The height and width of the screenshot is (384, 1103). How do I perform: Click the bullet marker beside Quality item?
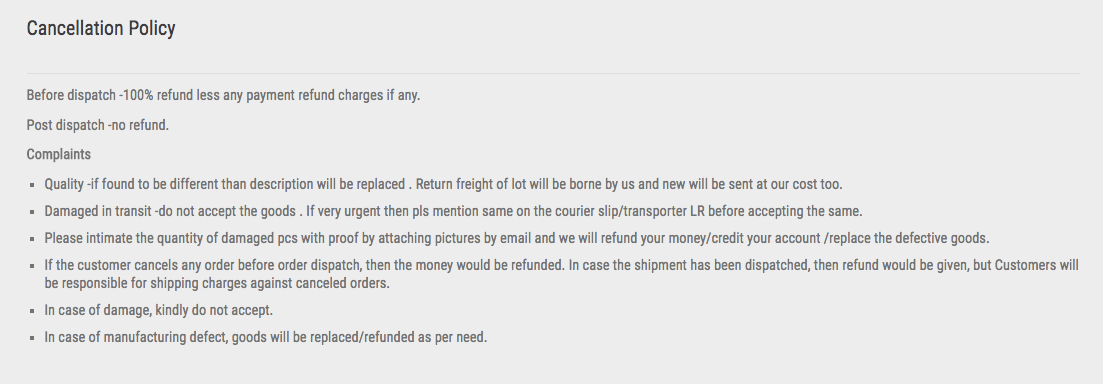pos(32,185)
